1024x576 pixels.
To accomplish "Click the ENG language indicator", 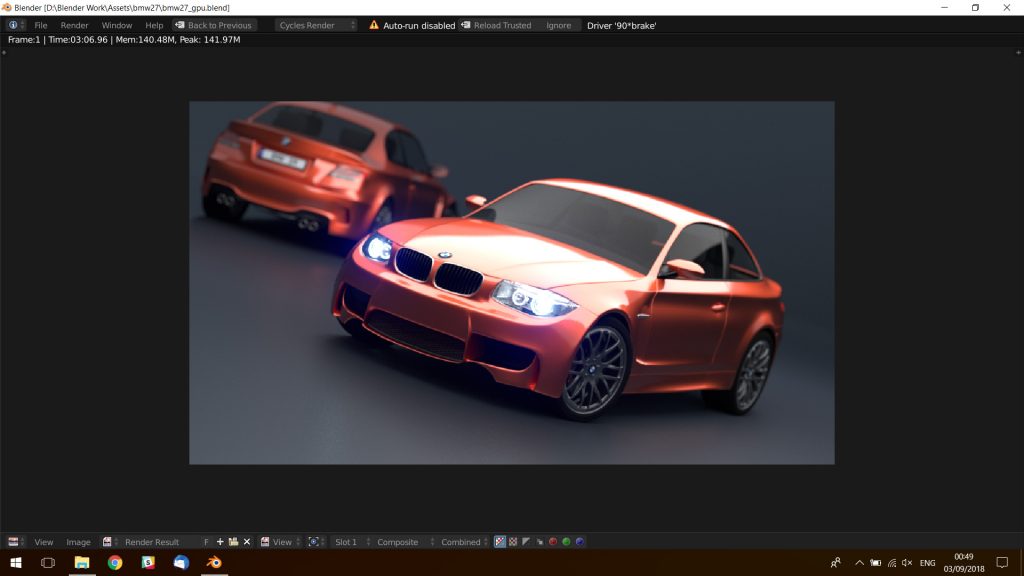I will coord(927,563).
